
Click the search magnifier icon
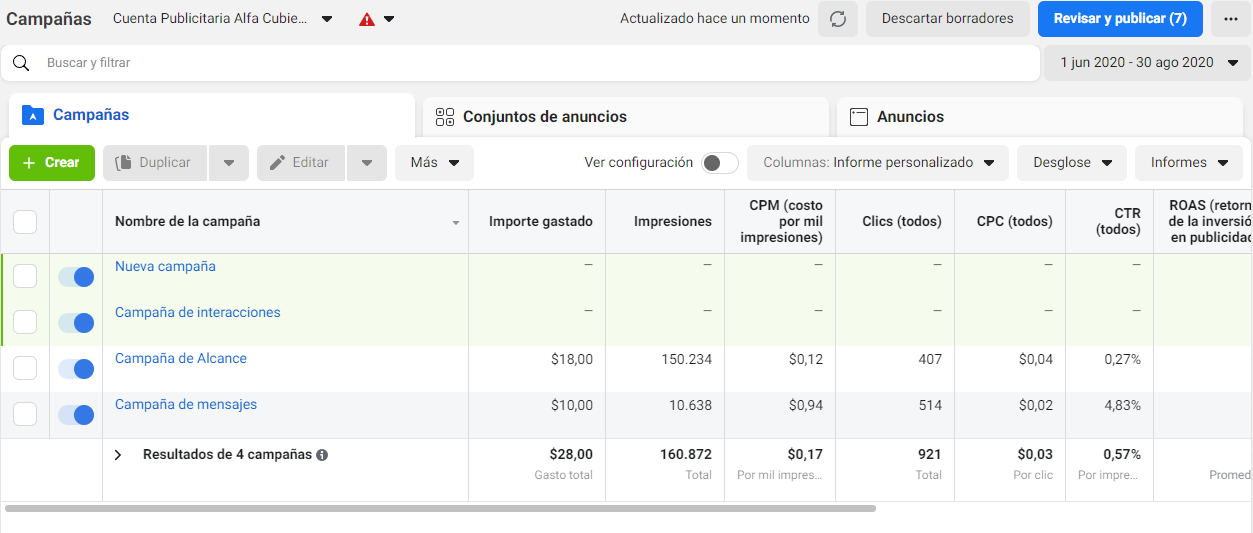[21, 63]
